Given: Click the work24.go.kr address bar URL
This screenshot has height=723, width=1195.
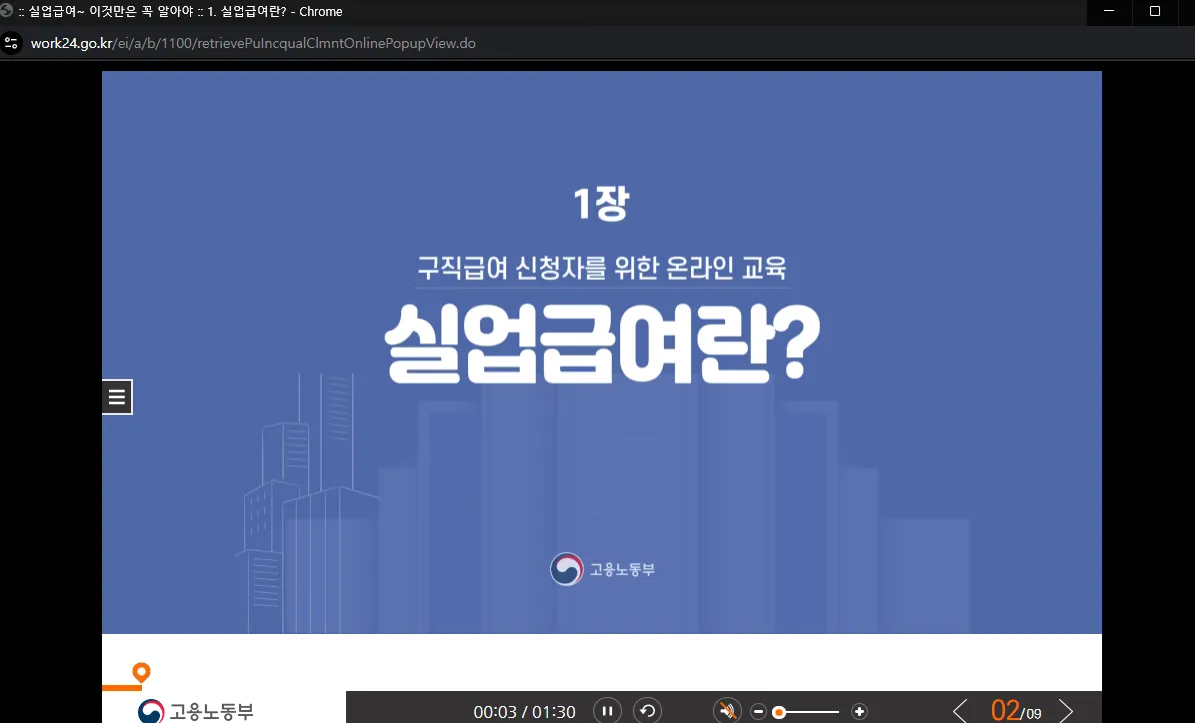Looking at the screenshot, I should [253, 43].
